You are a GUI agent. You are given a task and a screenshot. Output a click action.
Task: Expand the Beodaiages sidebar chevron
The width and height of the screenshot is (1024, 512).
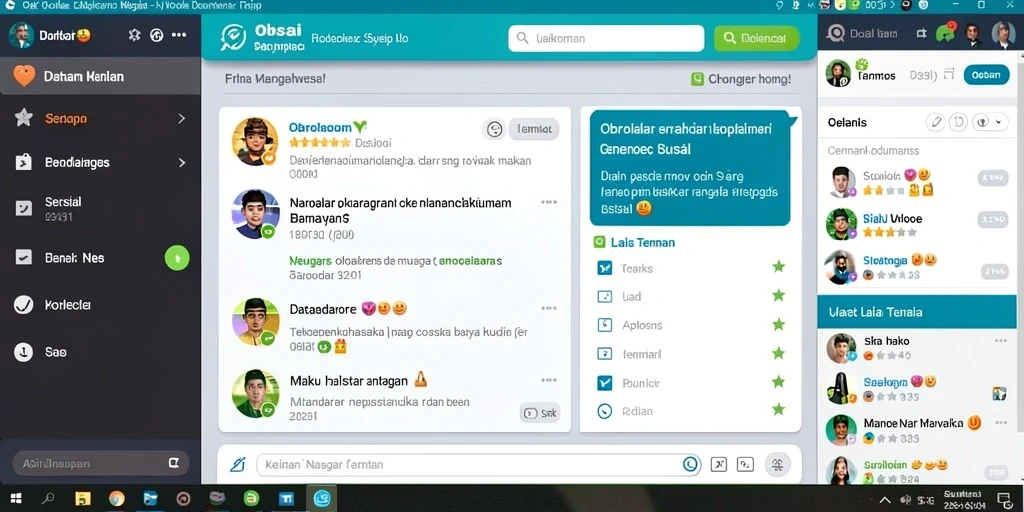182,162
